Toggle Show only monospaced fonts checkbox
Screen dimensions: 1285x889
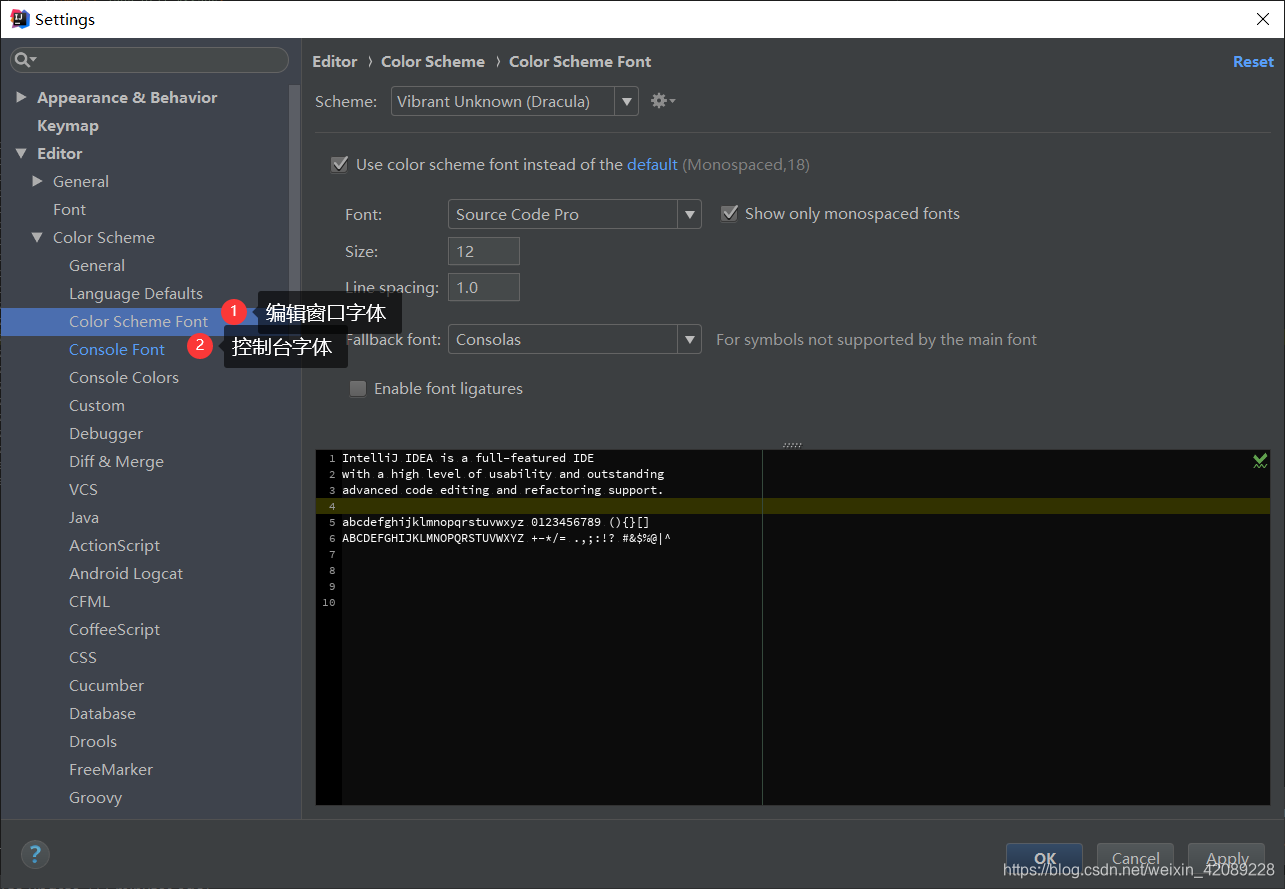(x=729, y=213)
